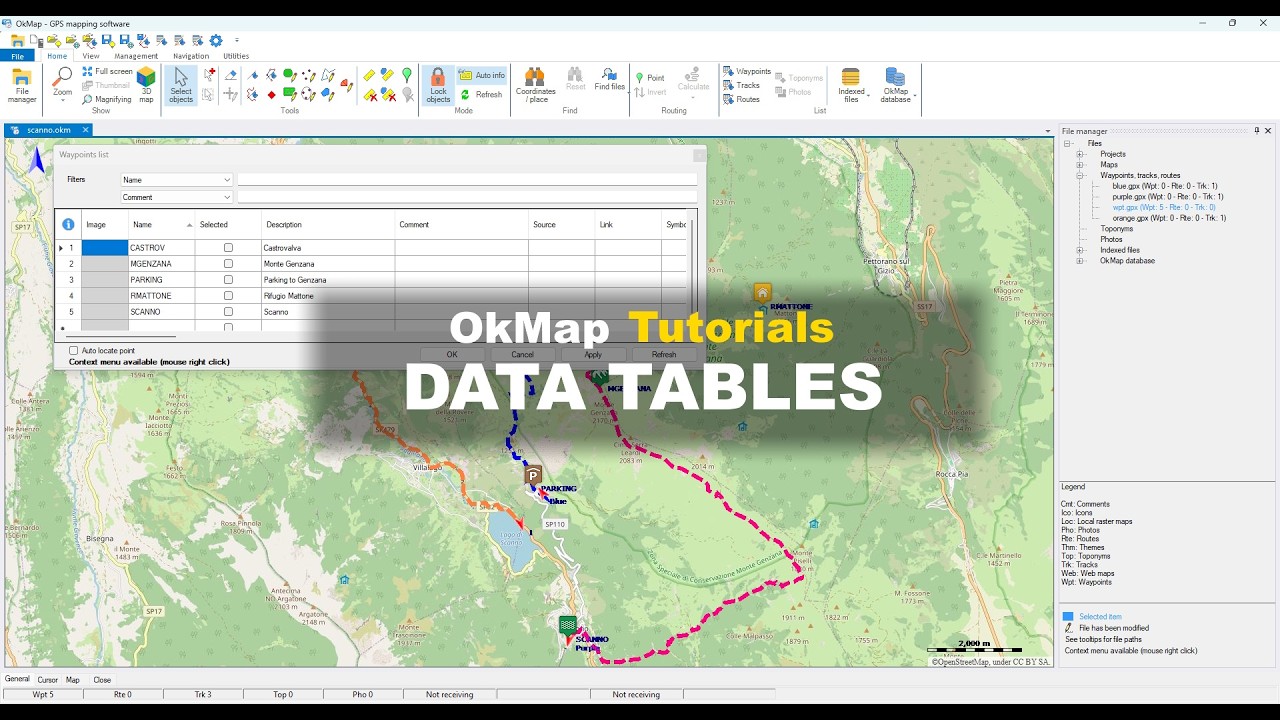Click the red diamond tool icon

tap(271, 95)
